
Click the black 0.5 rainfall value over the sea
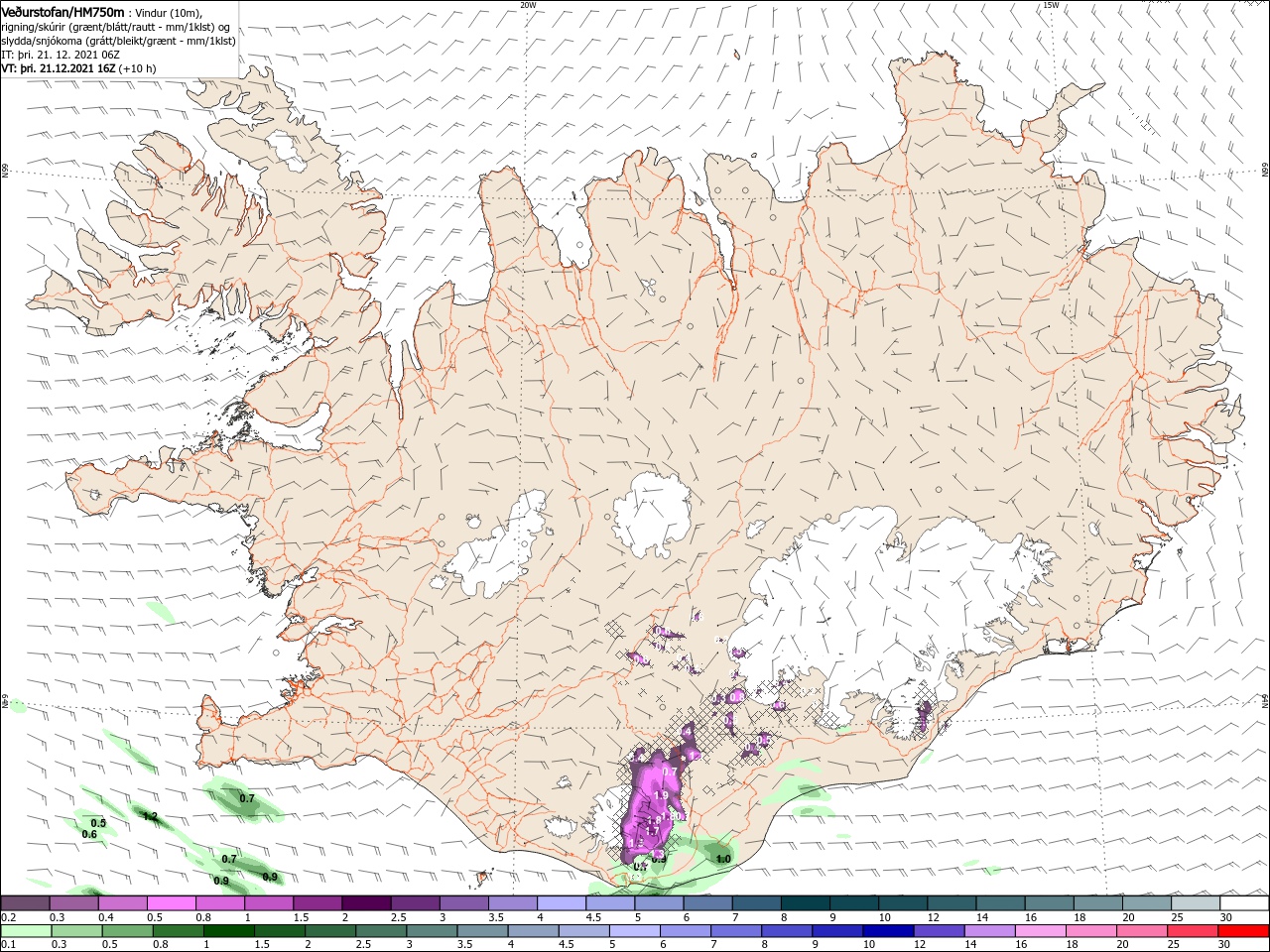(98, 823)
